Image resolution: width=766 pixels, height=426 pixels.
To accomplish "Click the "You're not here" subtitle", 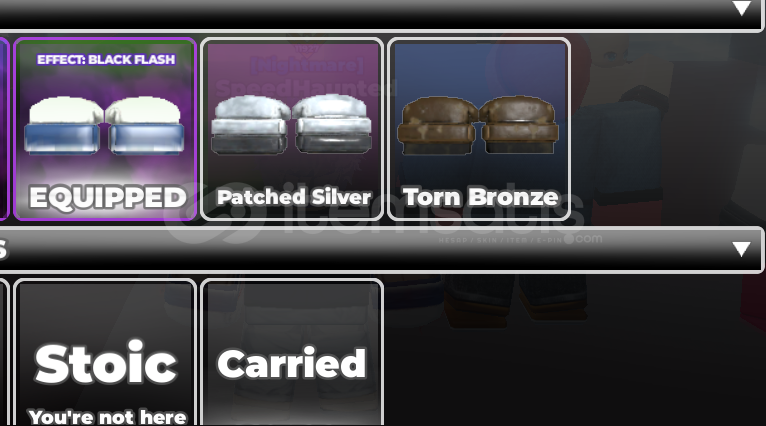I will pyautogui.click(x=107, y=417).
